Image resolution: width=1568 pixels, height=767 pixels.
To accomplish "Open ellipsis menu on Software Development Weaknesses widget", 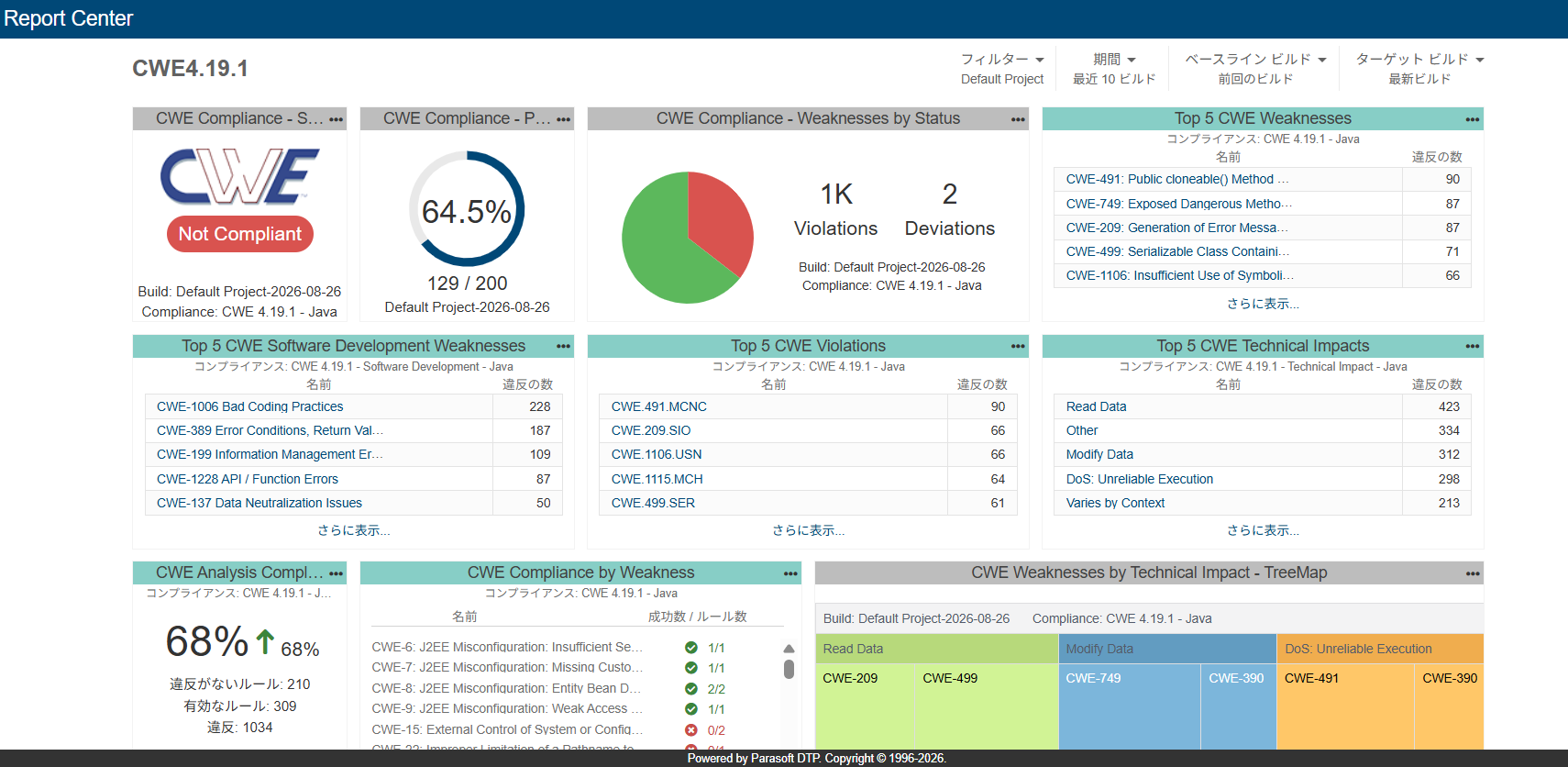I will point(563,346).
